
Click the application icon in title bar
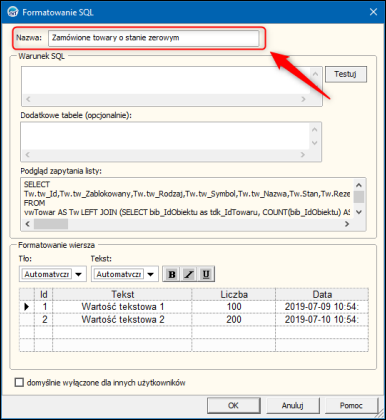(x=13, y=12)
